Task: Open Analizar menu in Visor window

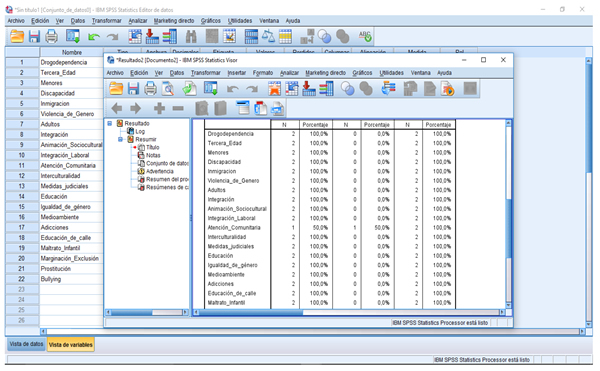Action: tap(289, 73)
